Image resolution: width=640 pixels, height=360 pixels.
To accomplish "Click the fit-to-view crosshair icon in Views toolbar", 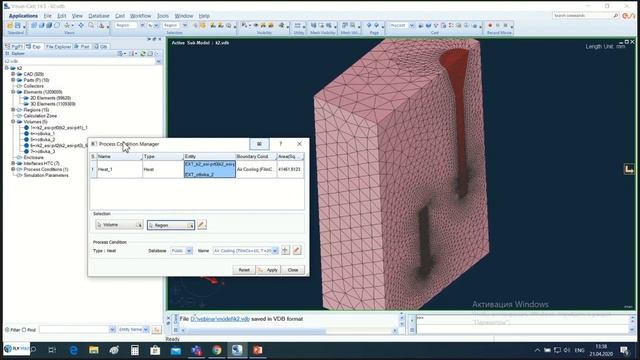I will (x=81, y=25).
